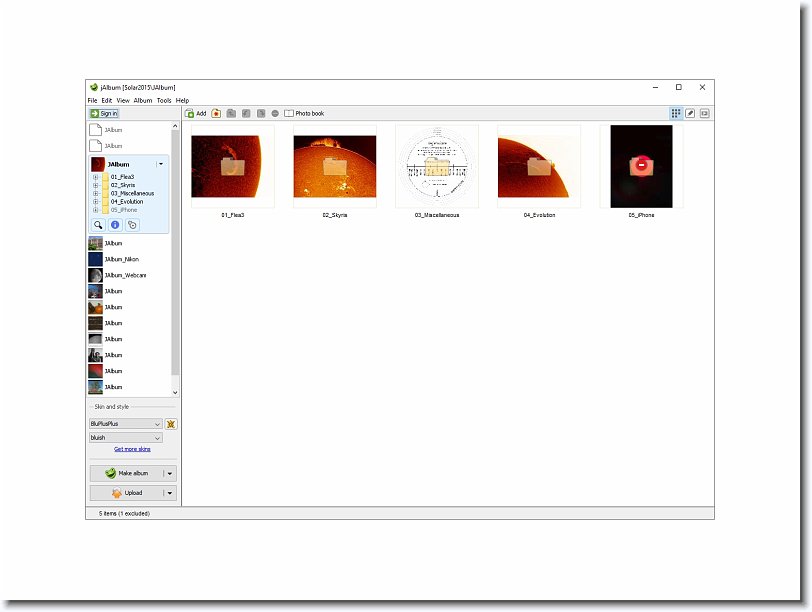Click the blue info icon under project tree
Viewport: 812px width, 612px height.
coord(115,225)
